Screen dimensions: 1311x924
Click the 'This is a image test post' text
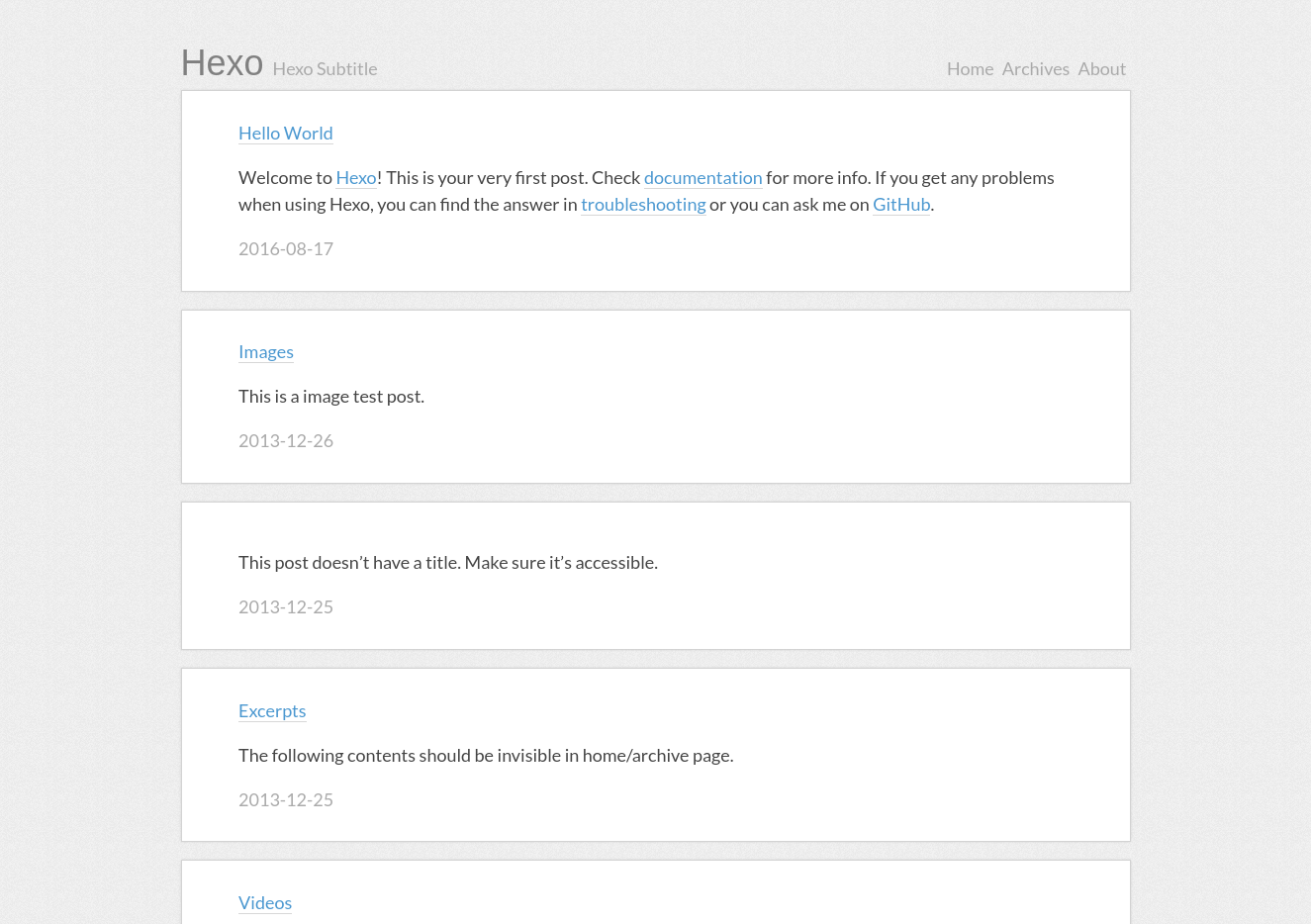pyautogui.click(x=330, y=397)
